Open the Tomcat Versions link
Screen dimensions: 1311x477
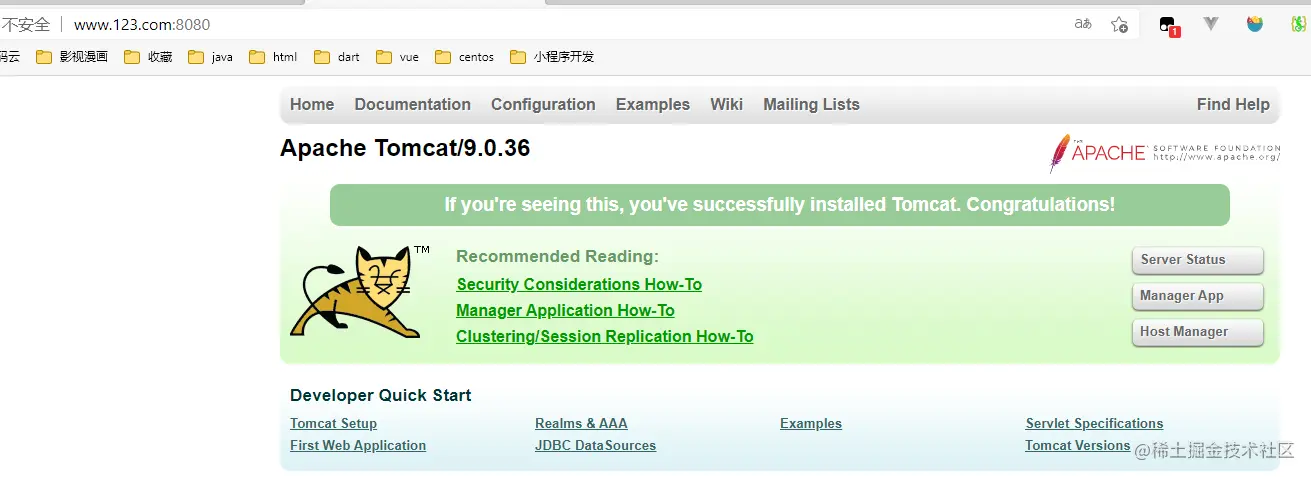coord(1078,445)
